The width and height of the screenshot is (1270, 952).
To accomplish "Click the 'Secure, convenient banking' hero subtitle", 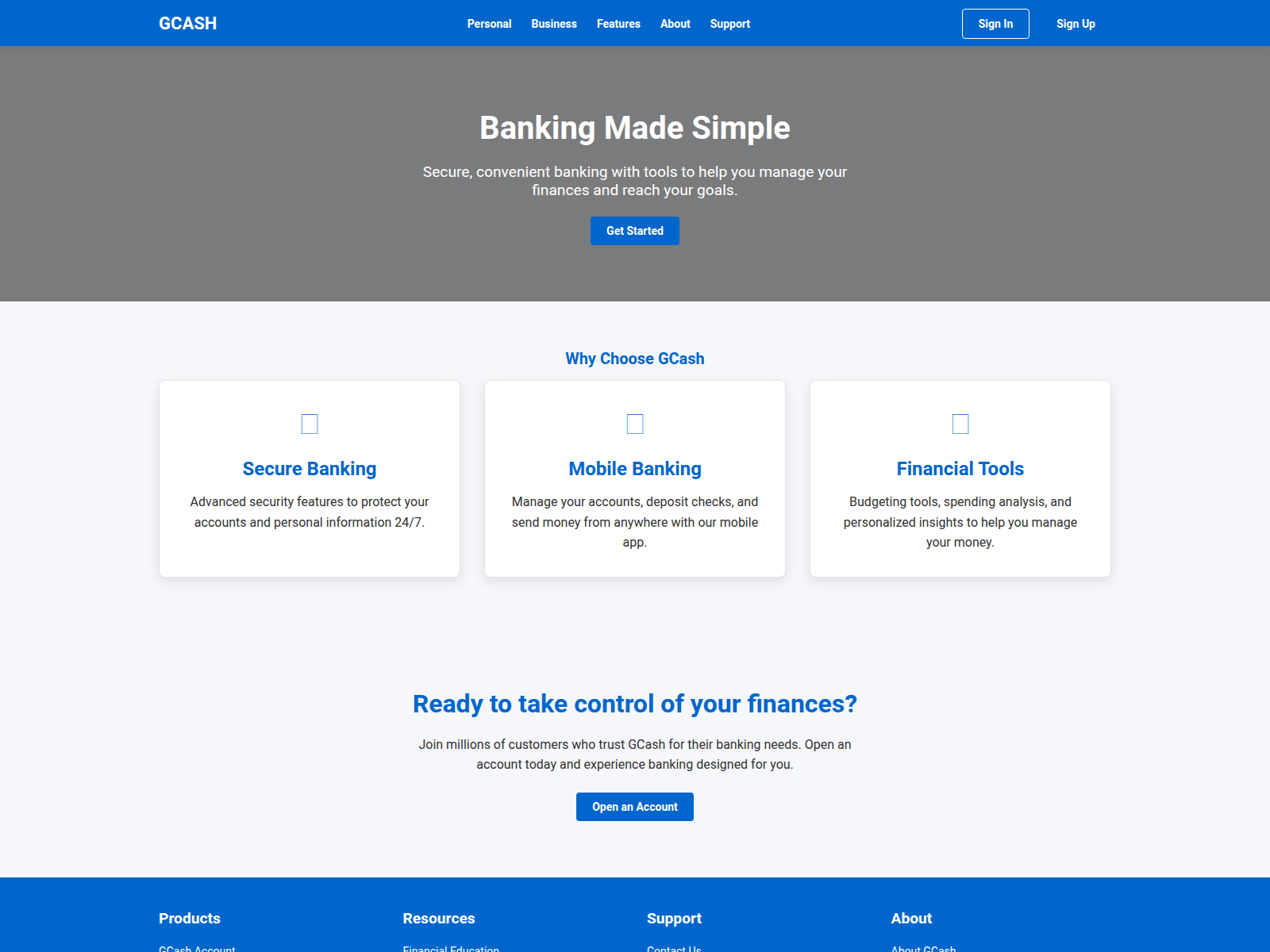I will pos(635,181).
